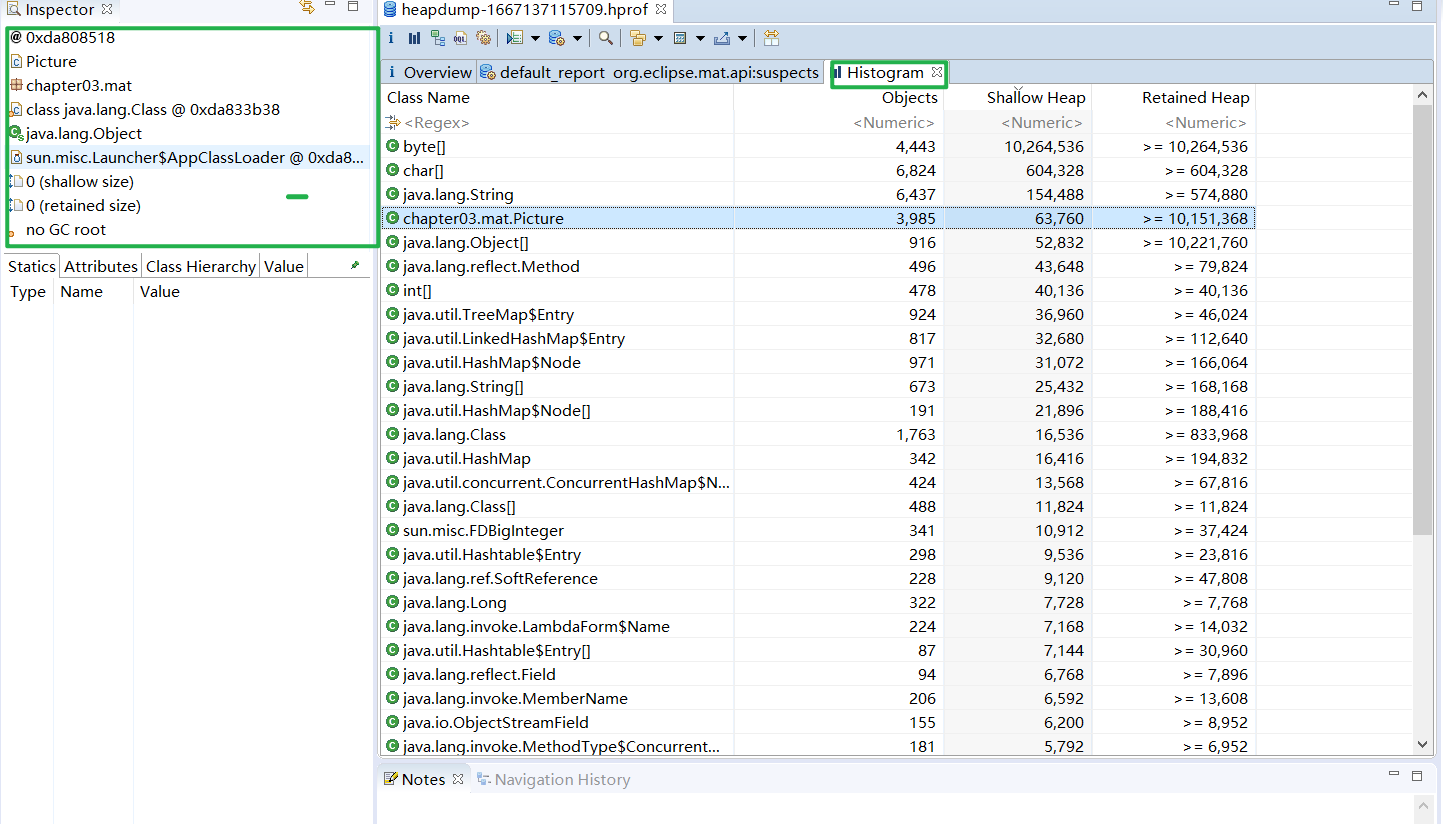Click class java.lang.Class @ 0xda833b38 entry
Viewport: 1443px width, 824px height.
(153, 109)
